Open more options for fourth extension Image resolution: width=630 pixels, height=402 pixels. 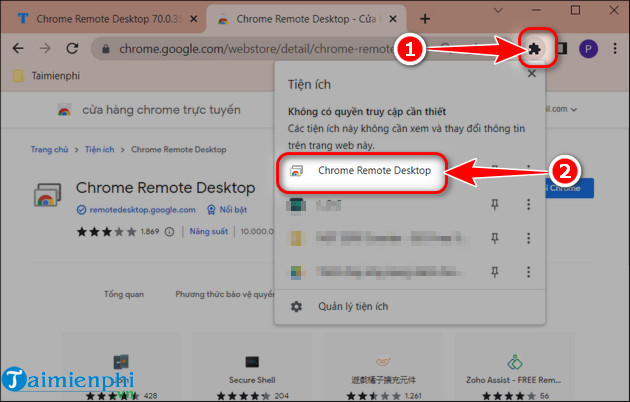click(528, 272)
